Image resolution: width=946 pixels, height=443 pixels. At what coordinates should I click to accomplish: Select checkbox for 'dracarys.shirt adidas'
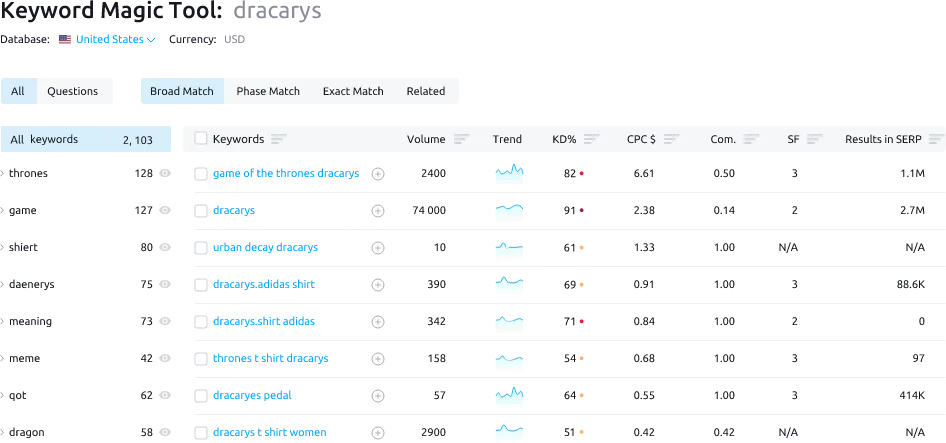click(200, 322)
